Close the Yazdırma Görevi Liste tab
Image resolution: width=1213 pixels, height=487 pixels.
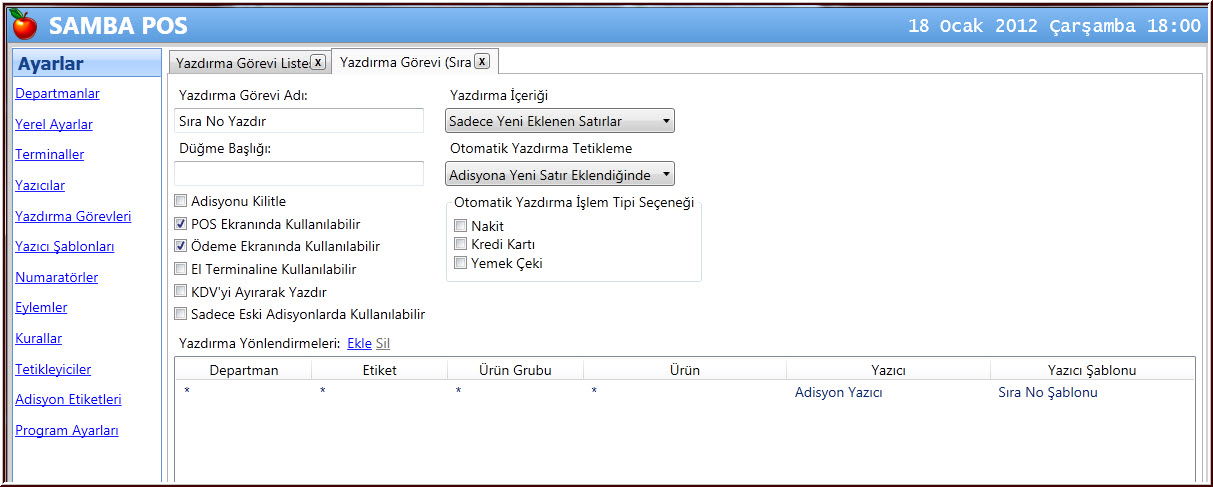pos(318,62)
